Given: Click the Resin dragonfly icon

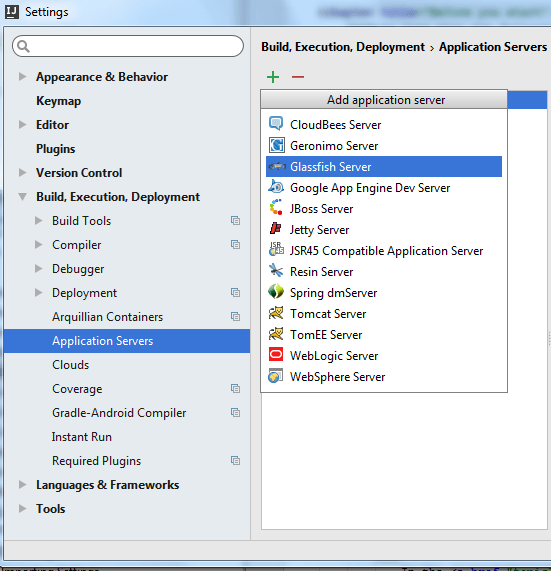Looking at the screenshot, I should coord(276,271).
